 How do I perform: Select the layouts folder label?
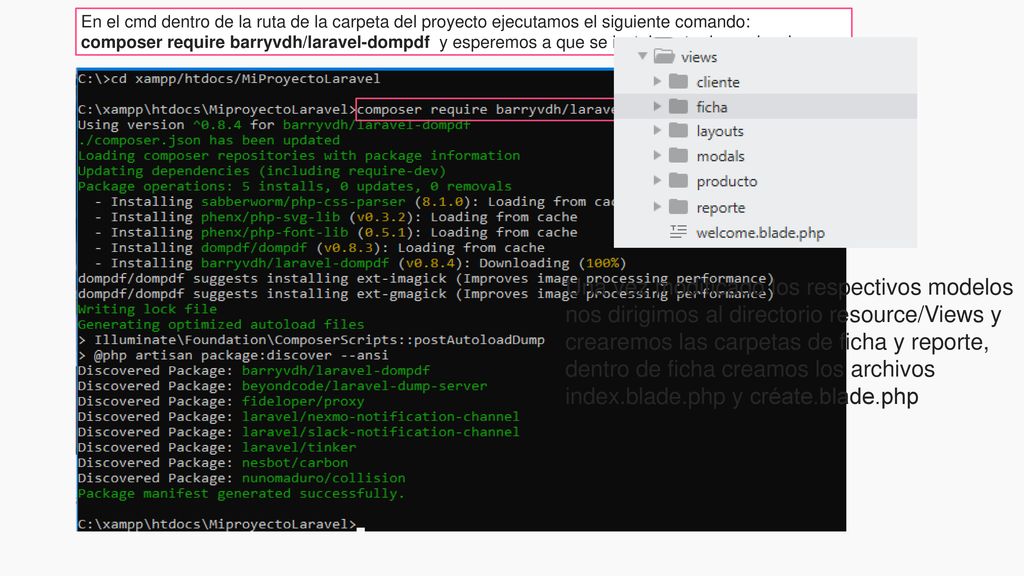tap(720, 132)
